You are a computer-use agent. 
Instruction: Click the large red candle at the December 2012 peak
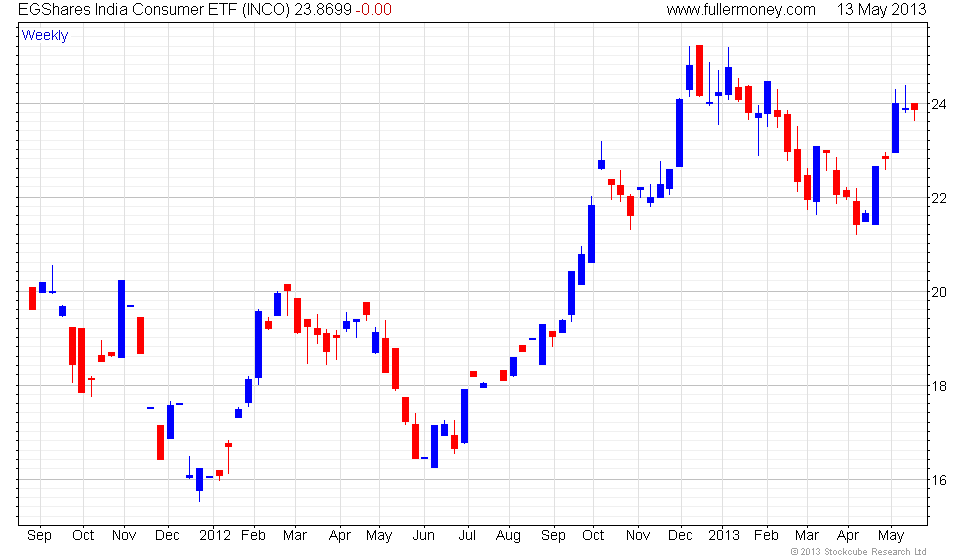click(x=699, y=71)
